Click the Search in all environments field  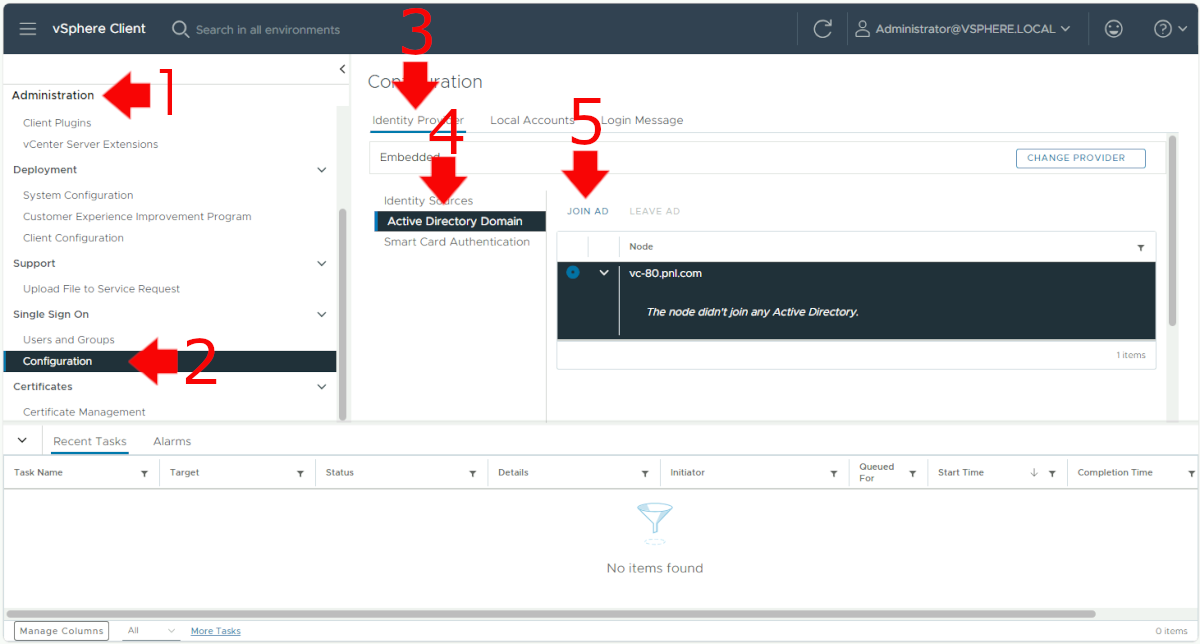point(268,30)
